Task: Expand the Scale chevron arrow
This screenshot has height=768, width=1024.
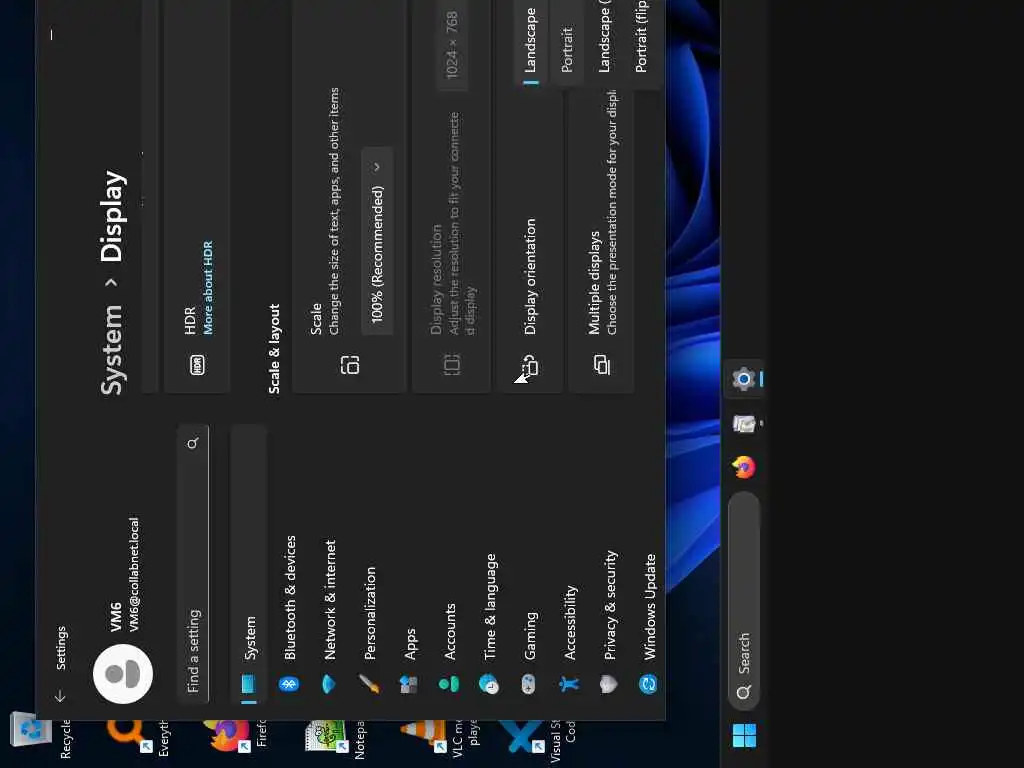Action: coord(377,167)
